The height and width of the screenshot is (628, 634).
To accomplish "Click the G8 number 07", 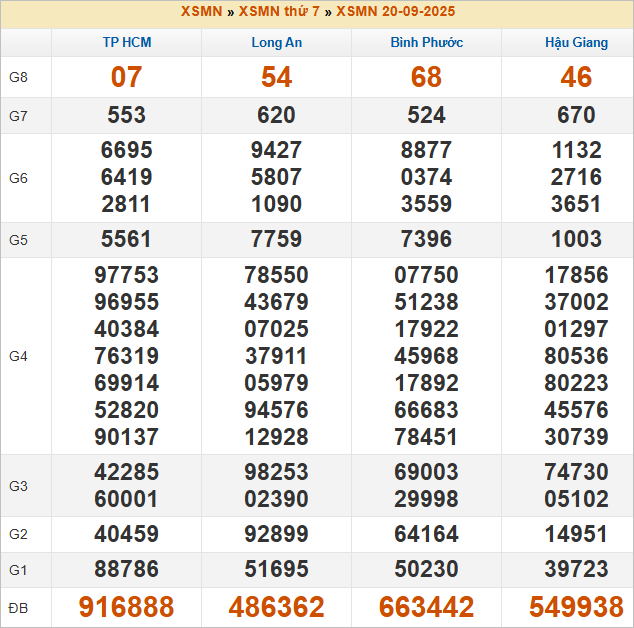I will (127, 77).
